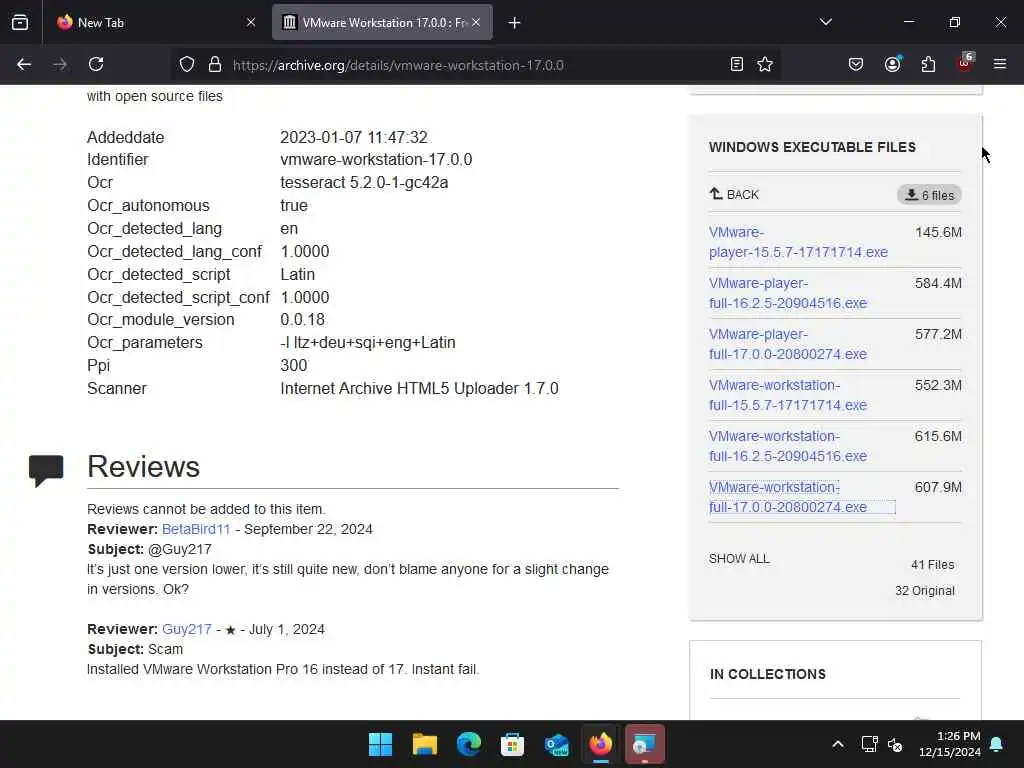
Task: Click the Ocr value tesseract 5.2.0-1-gc42a
Action: (364, 183)
